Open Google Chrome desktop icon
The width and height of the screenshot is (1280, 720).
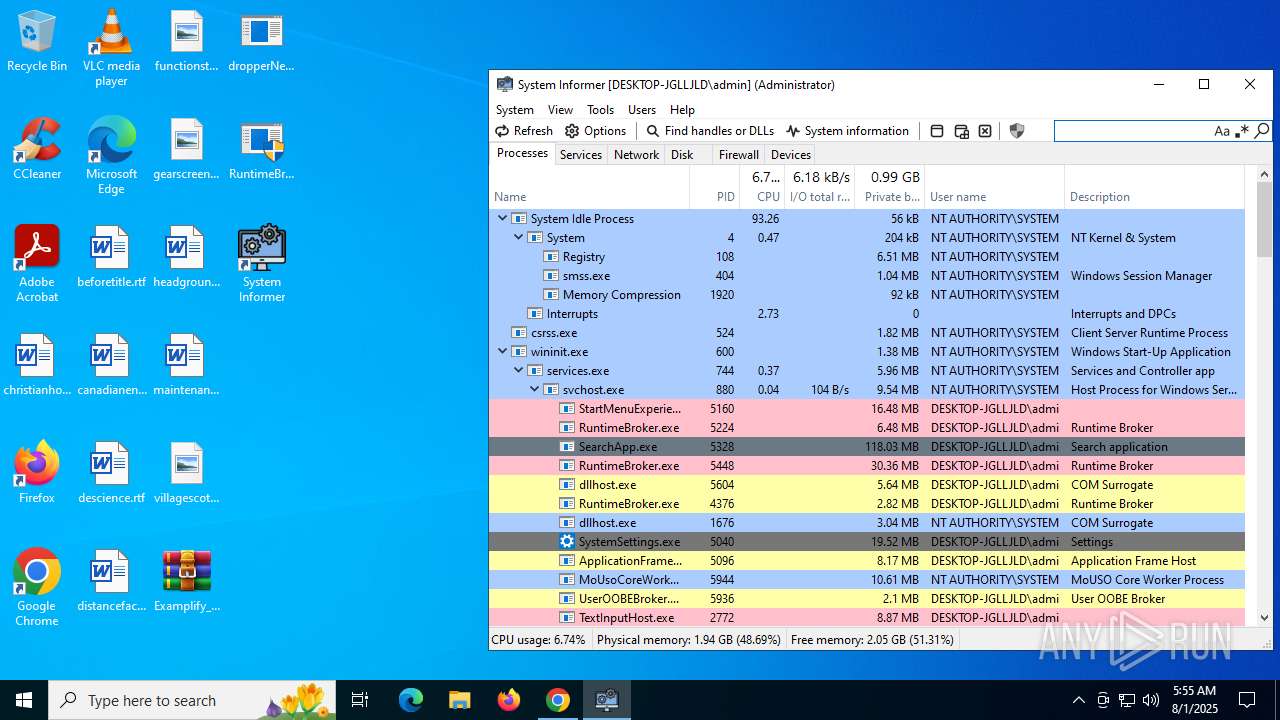tap(37, 588)
